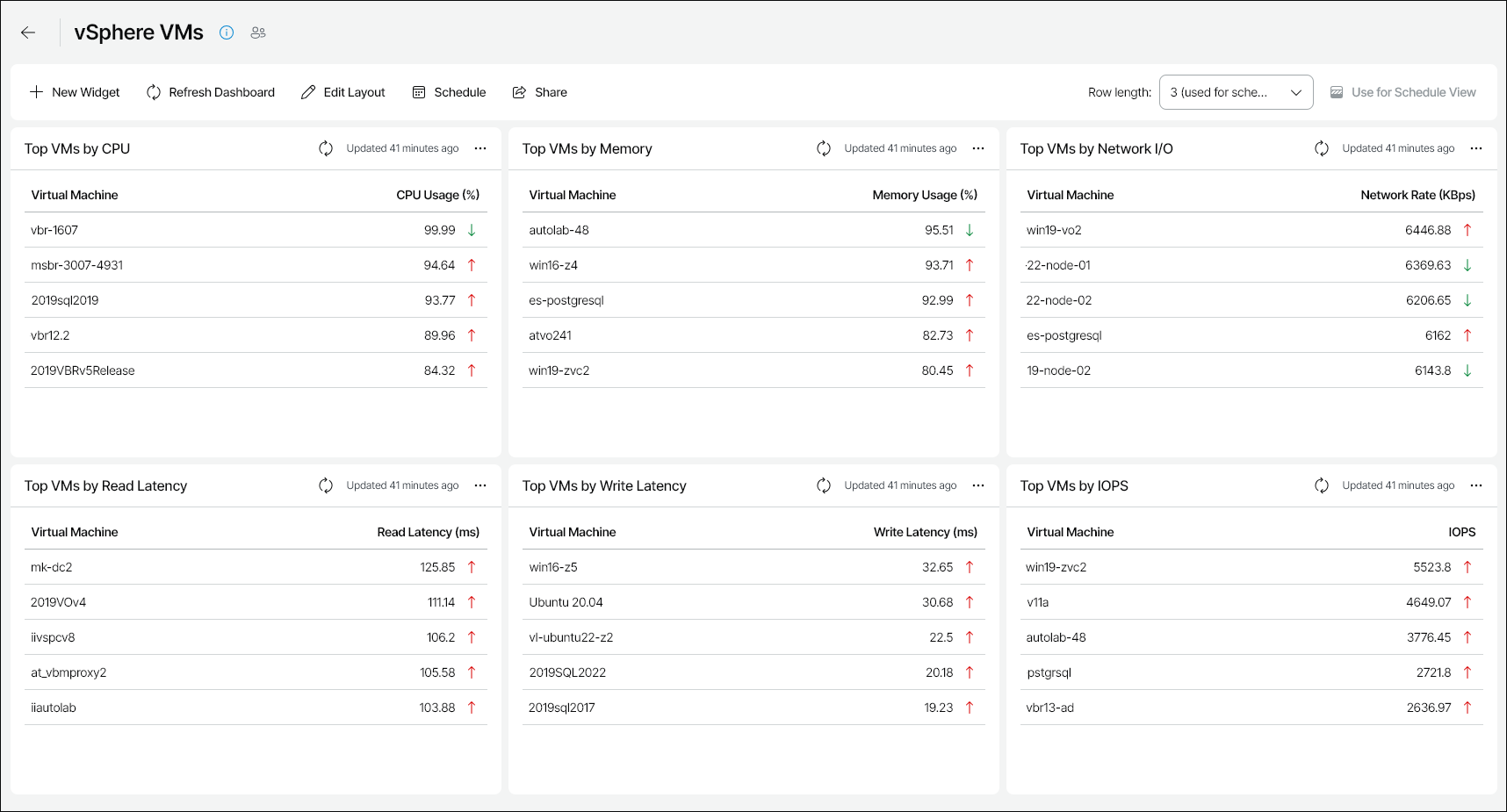Select es-postgresql in Network I/O widget
This screenshot has height=812, width=1507.
(1251, 335)
